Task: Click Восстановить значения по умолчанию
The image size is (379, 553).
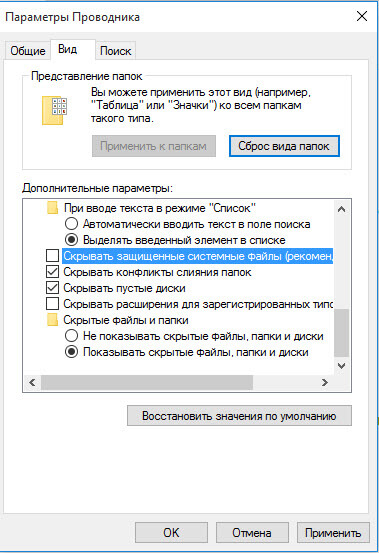Action: pyautogui.click(x=239, y=416)
